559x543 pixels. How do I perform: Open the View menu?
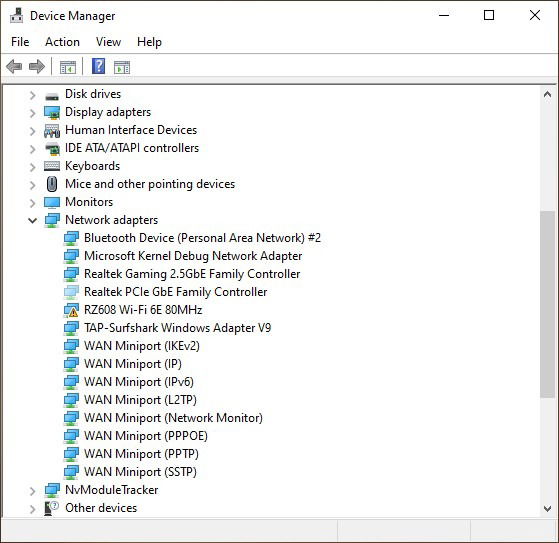click(x=108, y=42)
